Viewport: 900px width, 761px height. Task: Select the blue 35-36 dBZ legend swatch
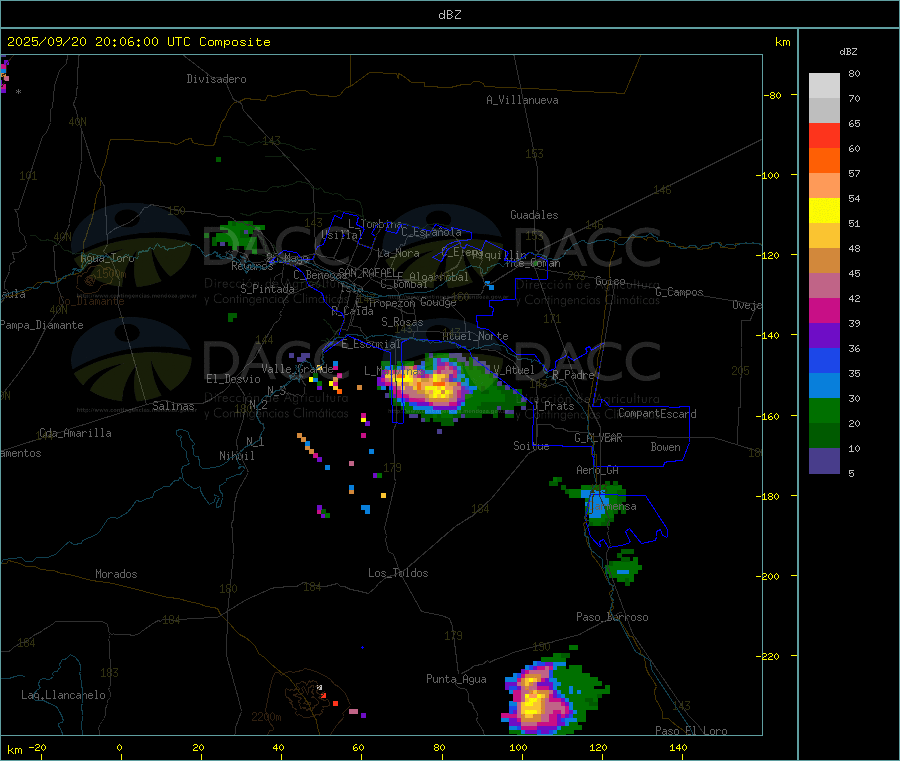tap(824, 360)
